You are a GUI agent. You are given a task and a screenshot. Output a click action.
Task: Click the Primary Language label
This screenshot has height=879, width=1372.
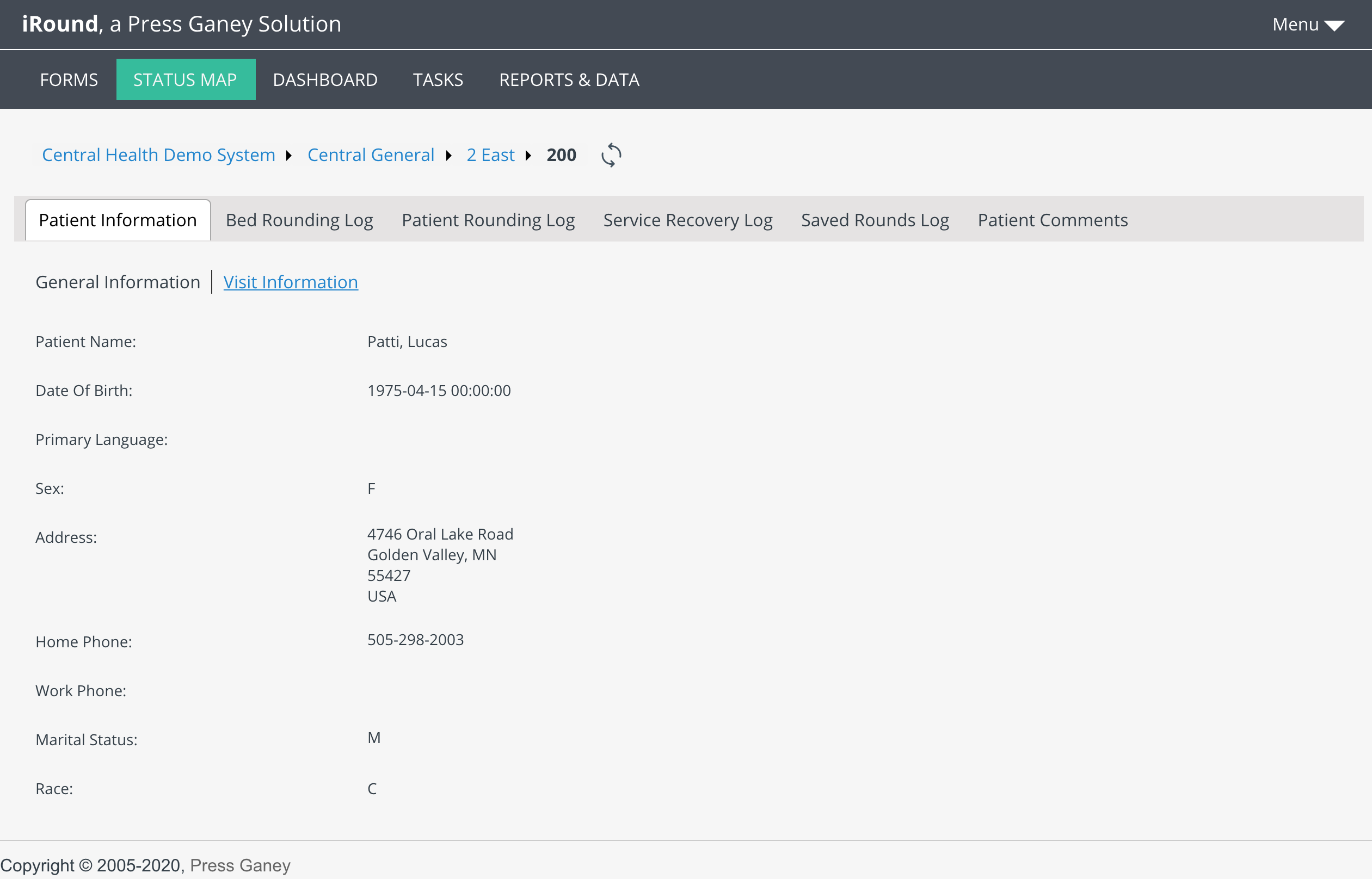point(102,439)
